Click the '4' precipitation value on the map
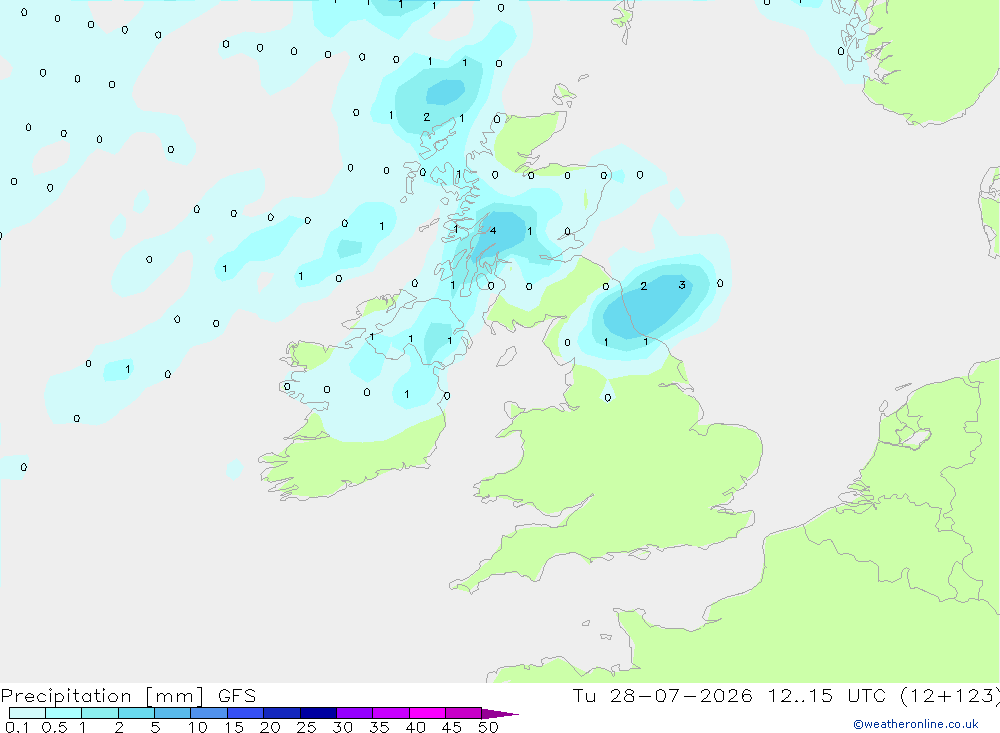Screen dimensions: 1000x733 click(x=492, y=231)
